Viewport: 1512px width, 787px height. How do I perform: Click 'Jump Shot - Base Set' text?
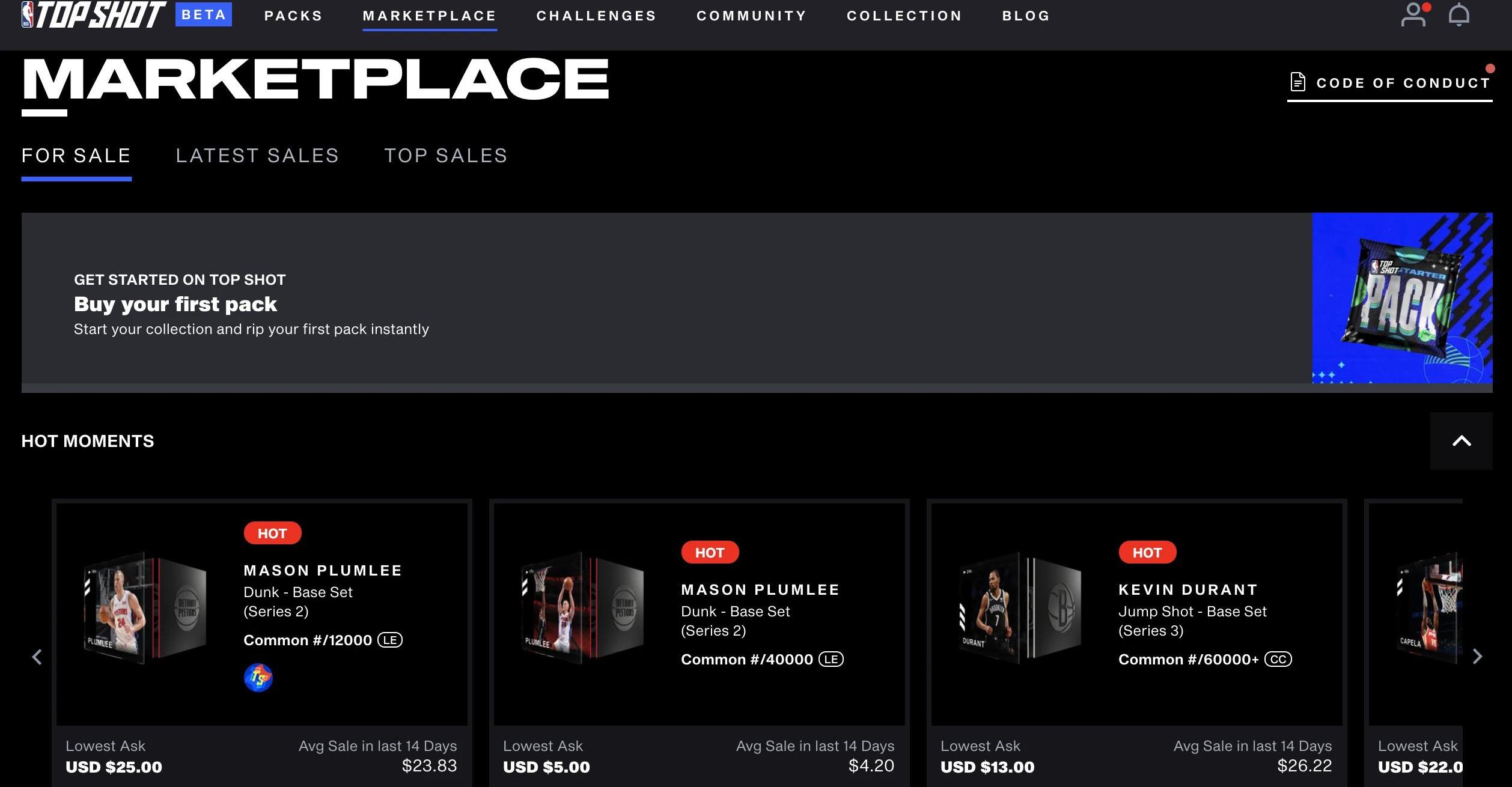tap(1192, 612)
